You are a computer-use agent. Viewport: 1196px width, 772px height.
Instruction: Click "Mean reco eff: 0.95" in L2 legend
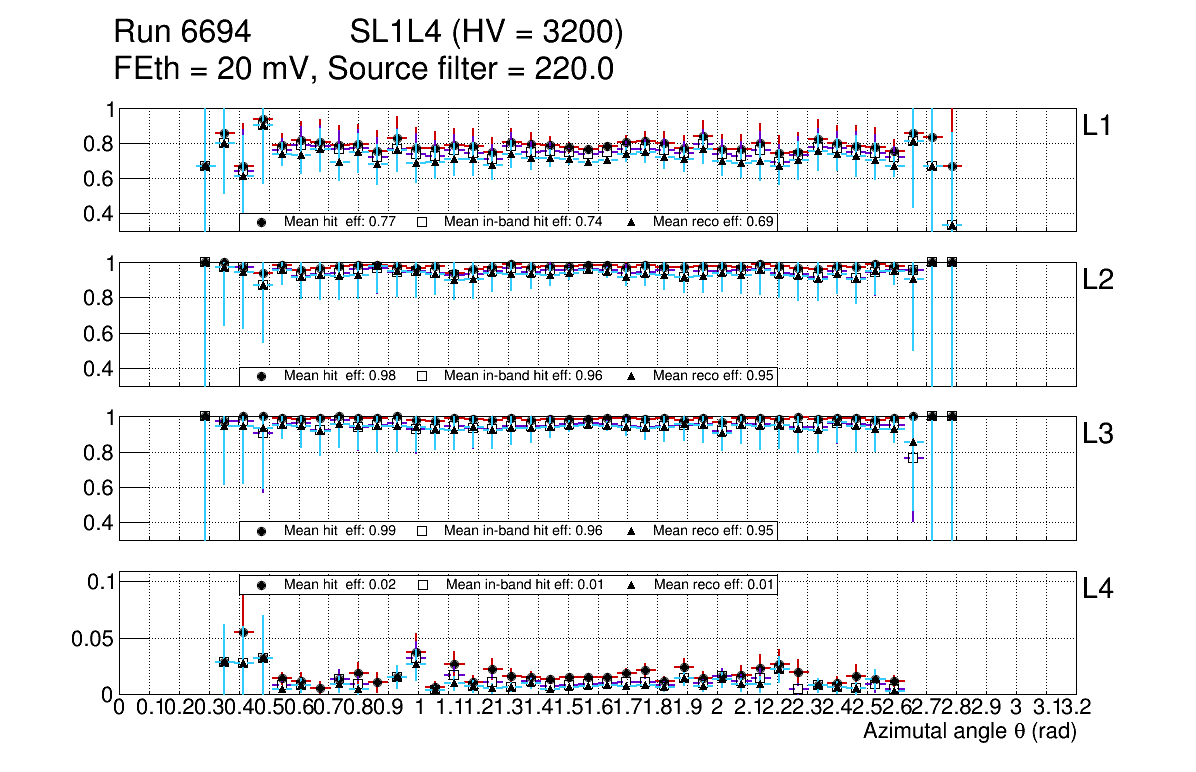point(710,376)
